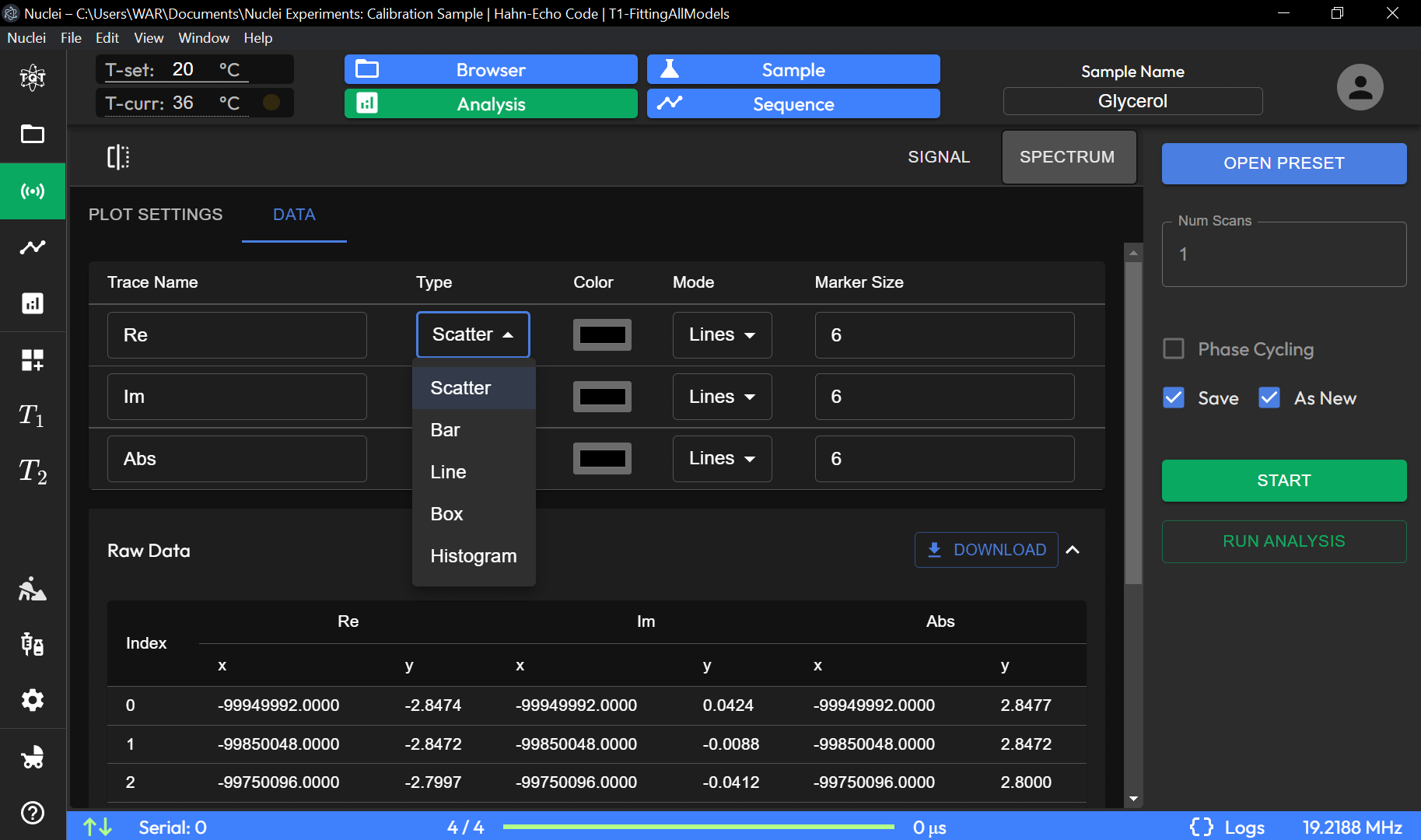The height and width of the screenshot is (840, 1421).
Task: Open the digging worker sidebar icon
Action: [x=33, y=589]
